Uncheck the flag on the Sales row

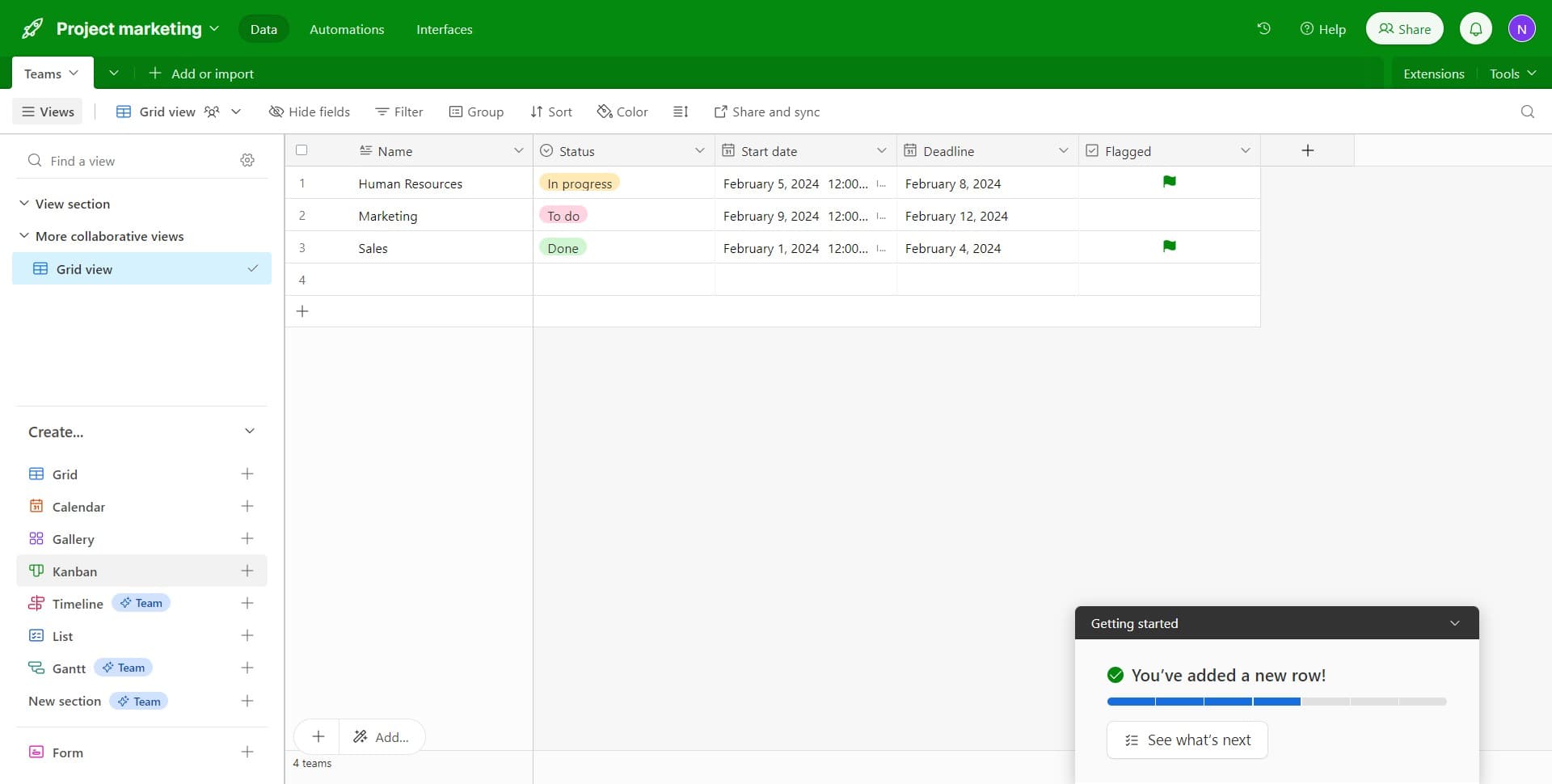pyautogui.click(x=1170, y=247)
